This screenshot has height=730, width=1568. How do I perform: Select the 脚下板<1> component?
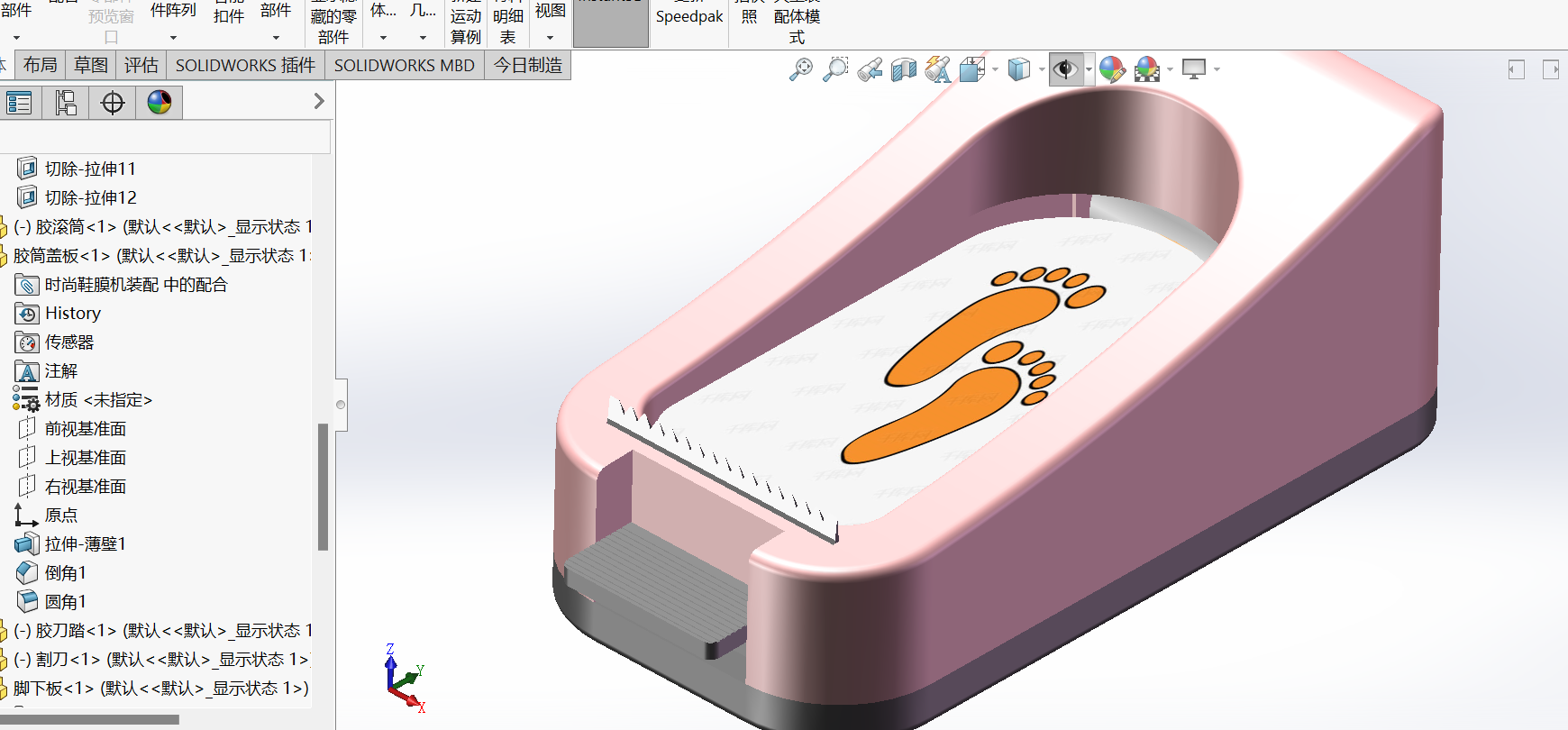pyautogui.click(x=160, y=688)
